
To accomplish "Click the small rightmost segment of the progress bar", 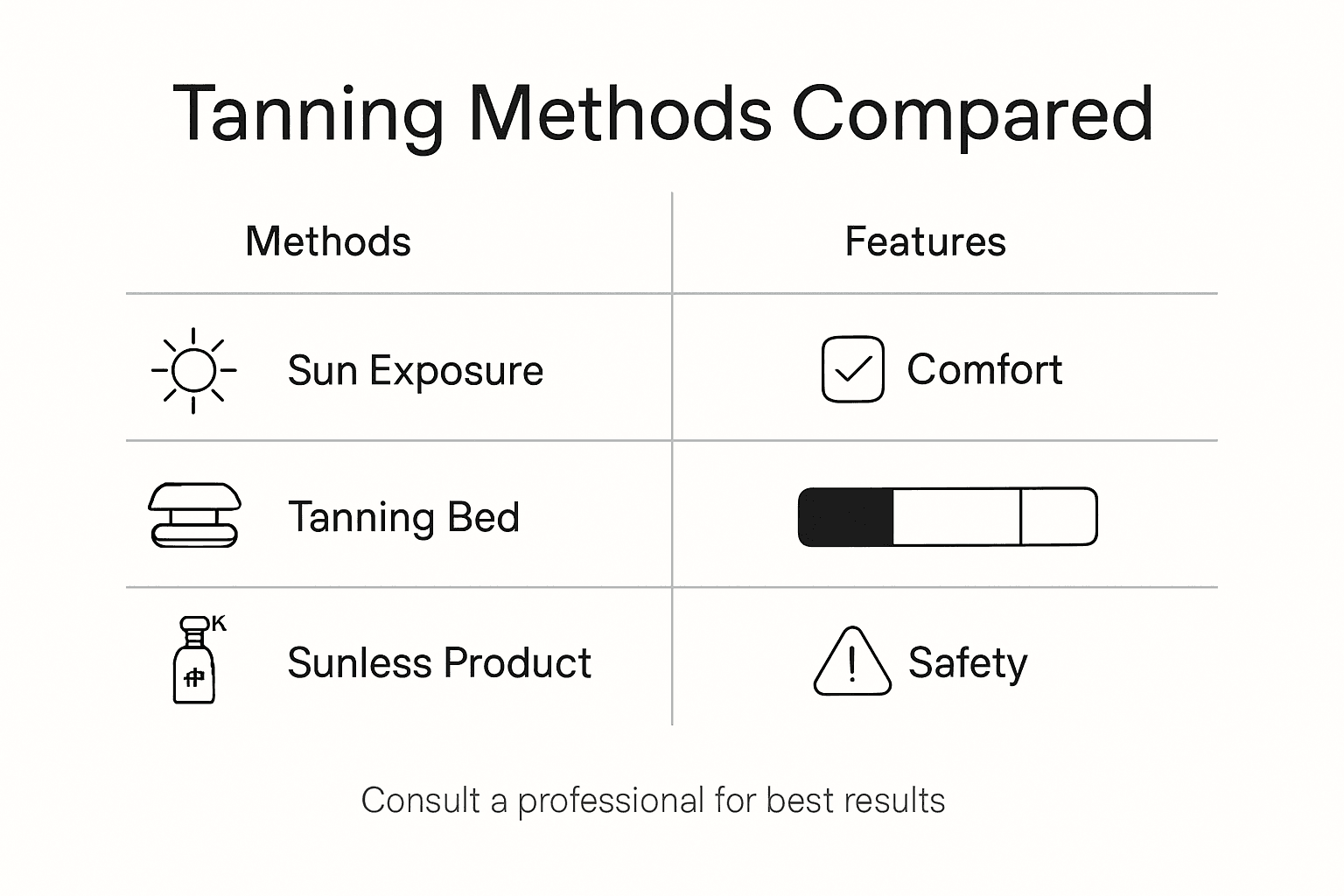I will [1058, 516].
